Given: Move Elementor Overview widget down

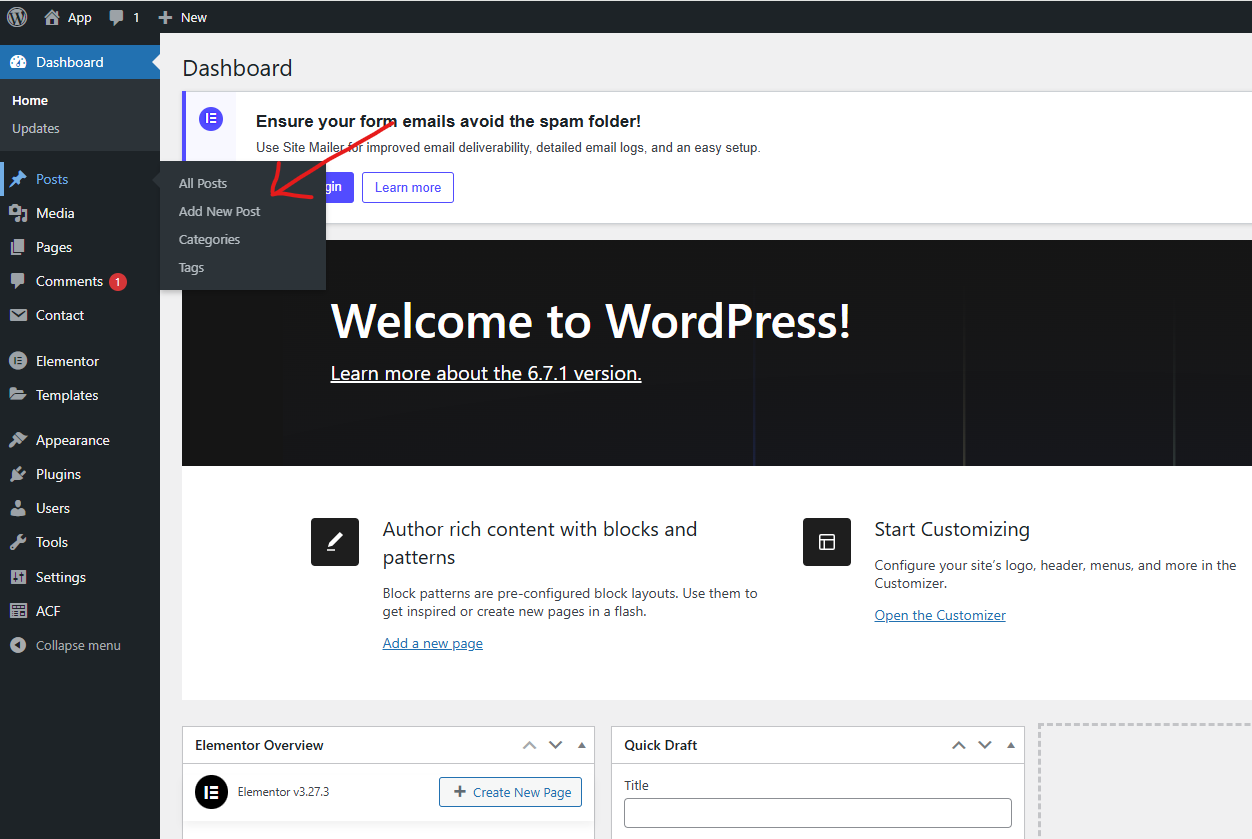Looking at the screenshot, I should tap(555, 745).
